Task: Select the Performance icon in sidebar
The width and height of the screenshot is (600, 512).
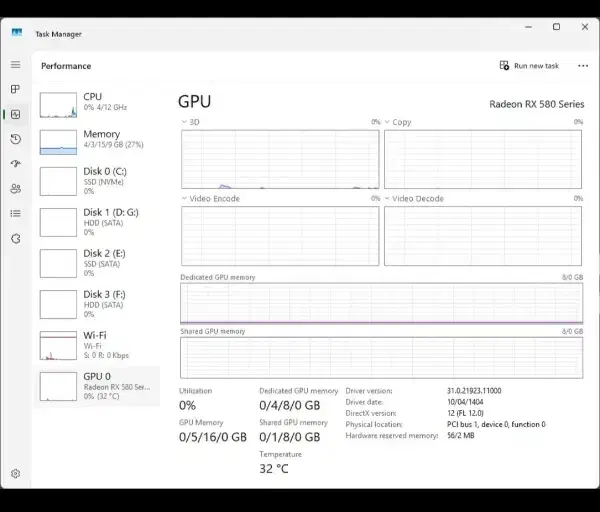Action: pyautogui.click(x=15, y=114)
